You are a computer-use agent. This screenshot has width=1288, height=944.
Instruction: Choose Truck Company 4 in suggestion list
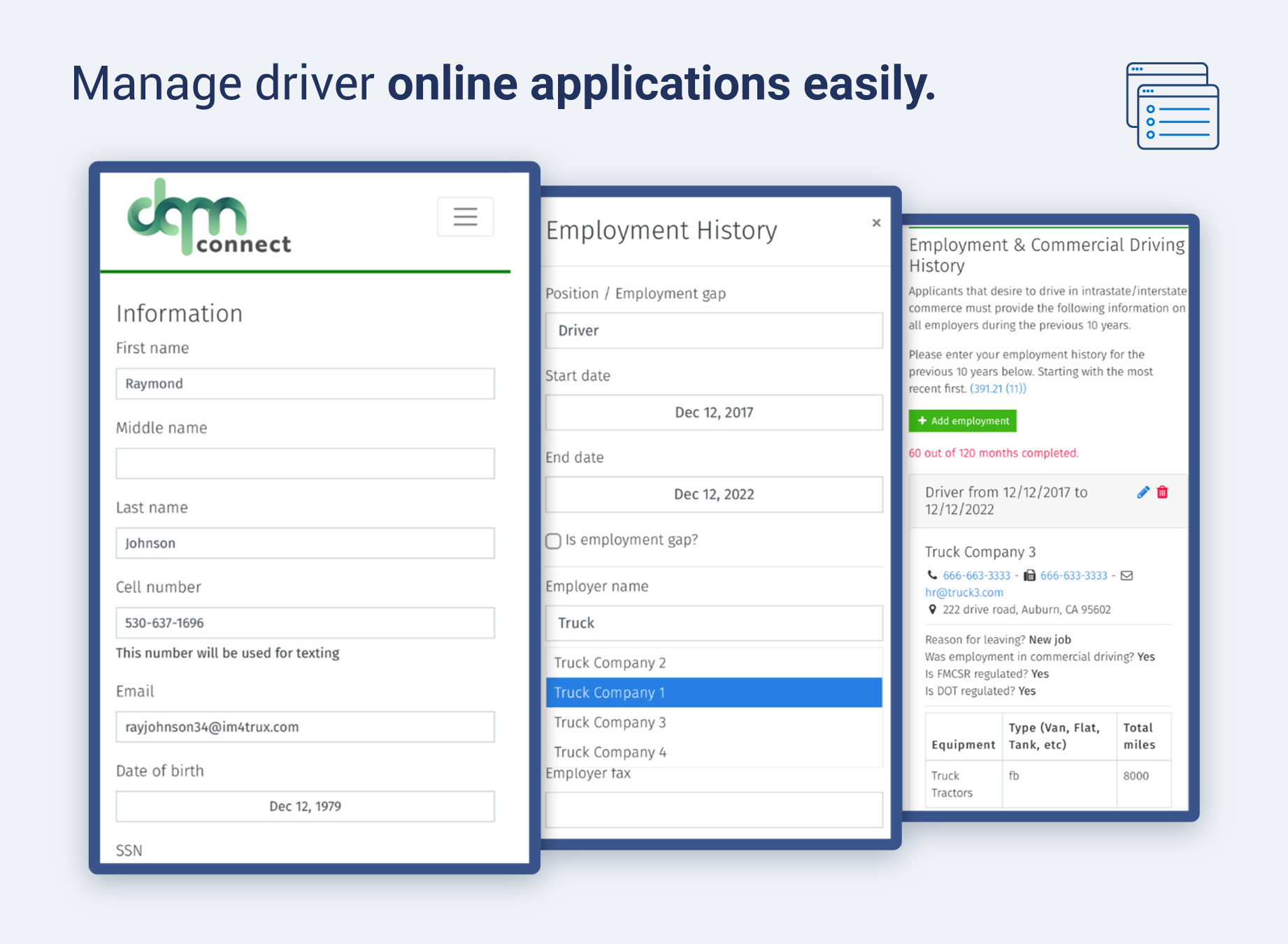tap(714, 752)
